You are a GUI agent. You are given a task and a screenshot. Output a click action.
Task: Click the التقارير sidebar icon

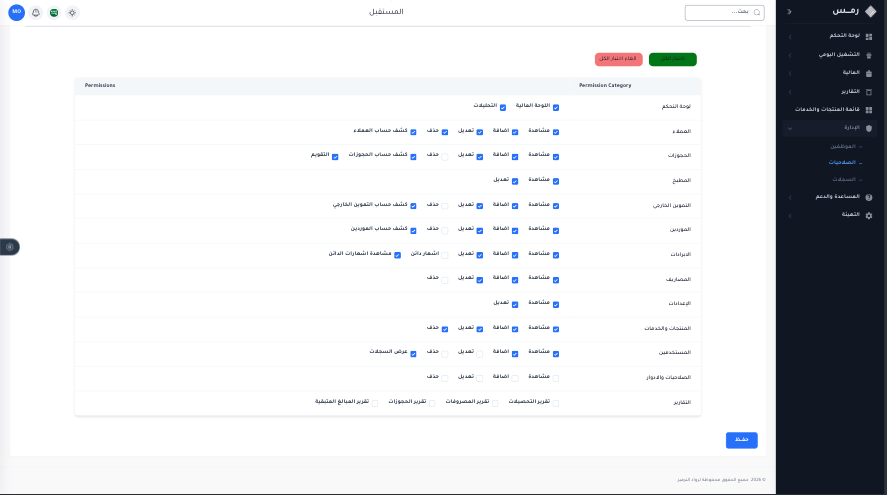869,92
